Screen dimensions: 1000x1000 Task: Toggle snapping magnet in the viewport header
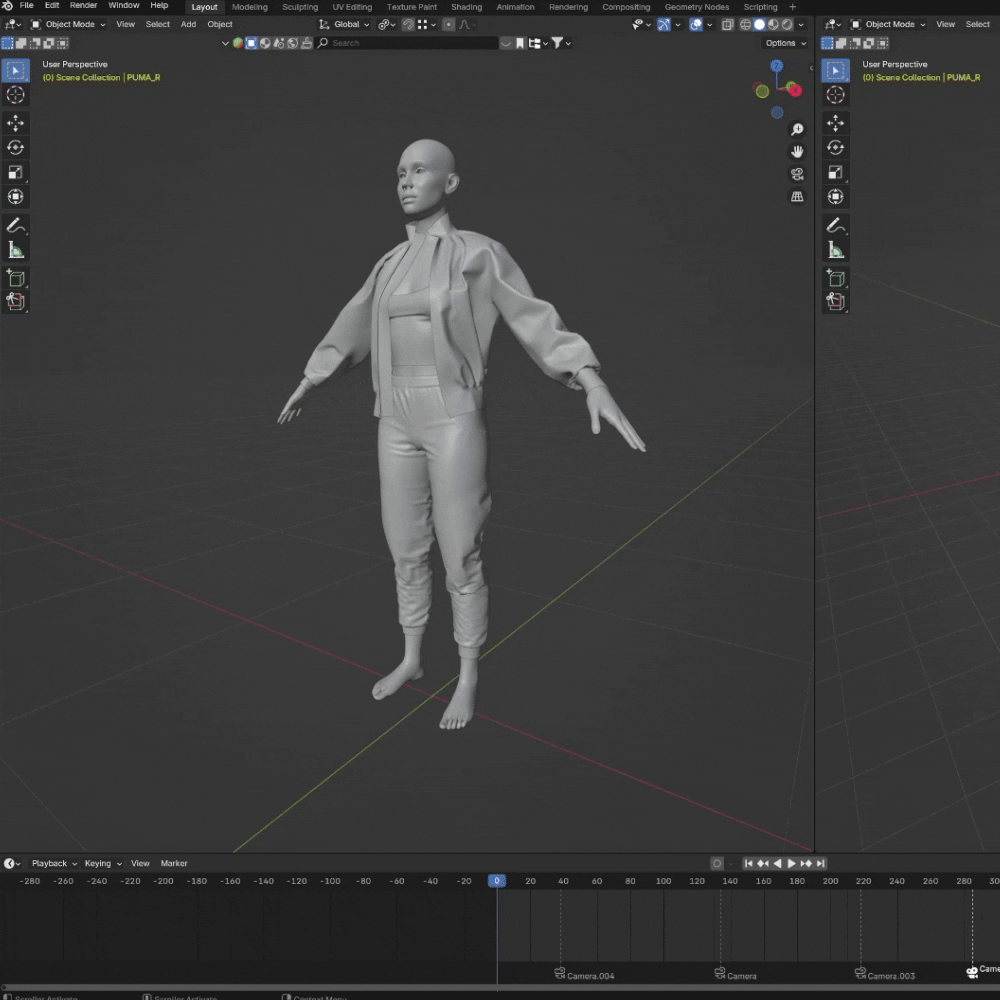[408, 24]
